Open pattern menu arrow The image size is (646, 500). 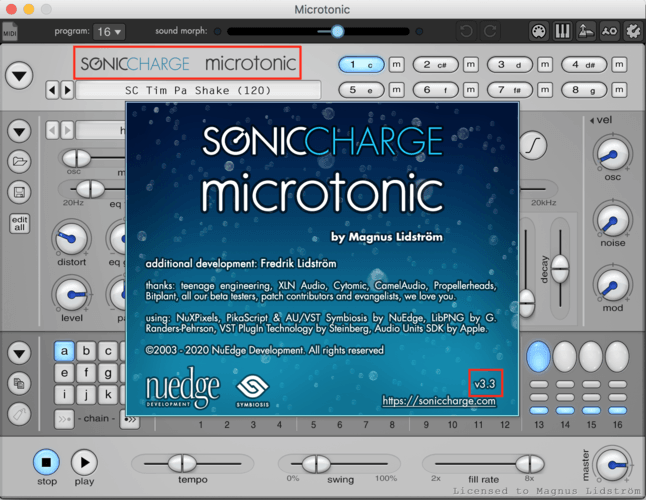pyautogui.click(x=19, y=353)
